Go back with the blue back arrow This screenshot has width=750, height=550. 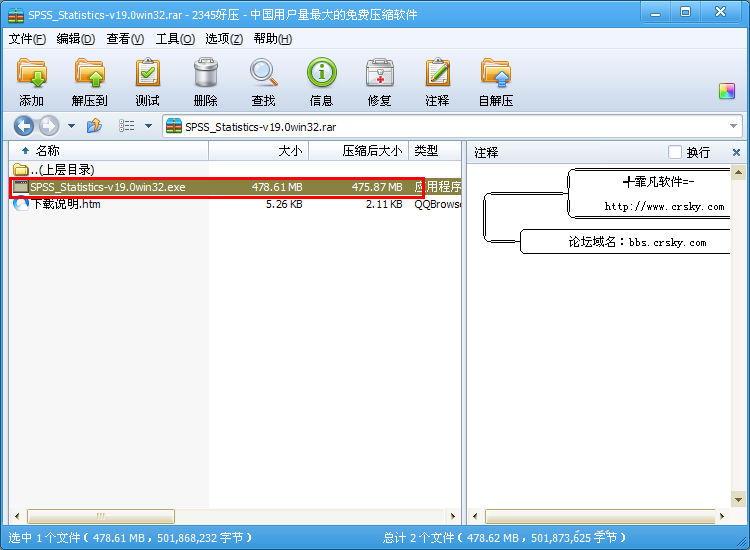coord(24,126)
